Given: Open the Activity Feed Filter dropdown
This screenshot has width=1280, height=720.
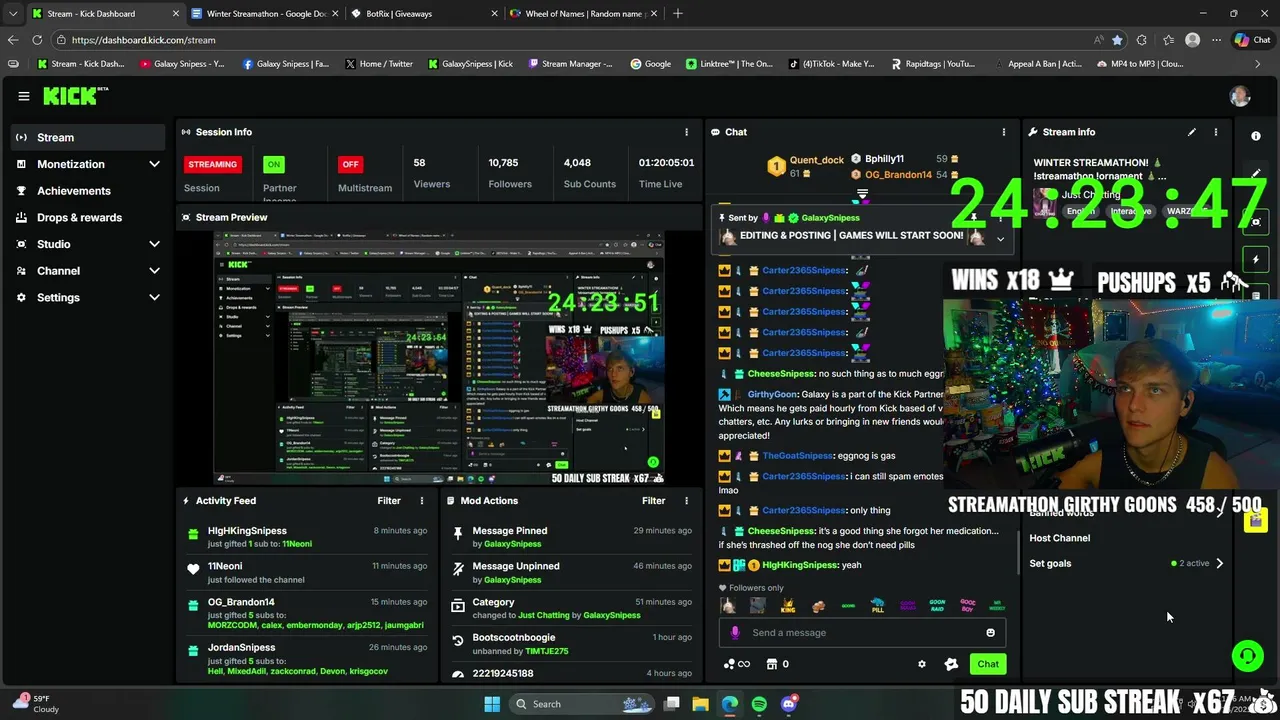Looking at the screenshot, I should pos(389,501).
